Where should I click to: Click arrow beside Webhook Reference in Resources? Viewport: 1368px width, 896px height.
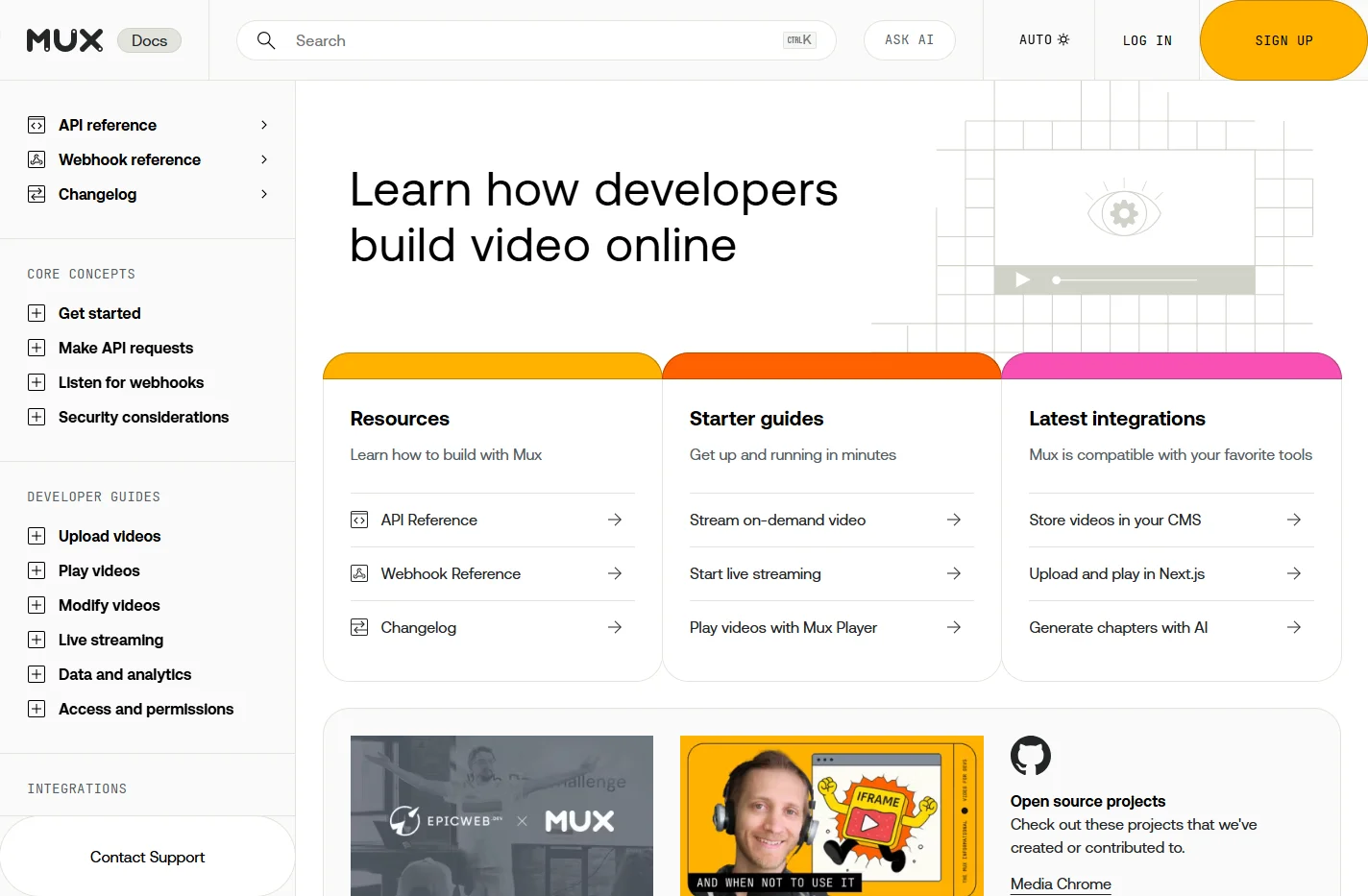click(x=615, y=573)
